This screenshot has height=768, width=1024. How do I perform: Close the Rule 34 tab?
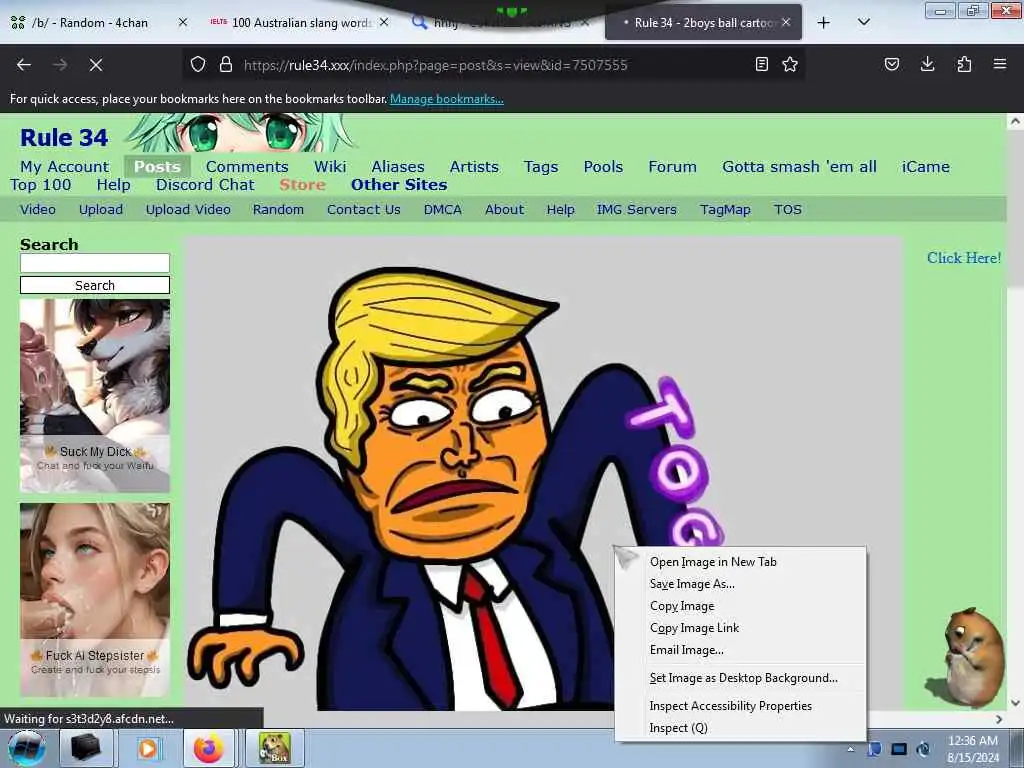click(x=786, y=22)
